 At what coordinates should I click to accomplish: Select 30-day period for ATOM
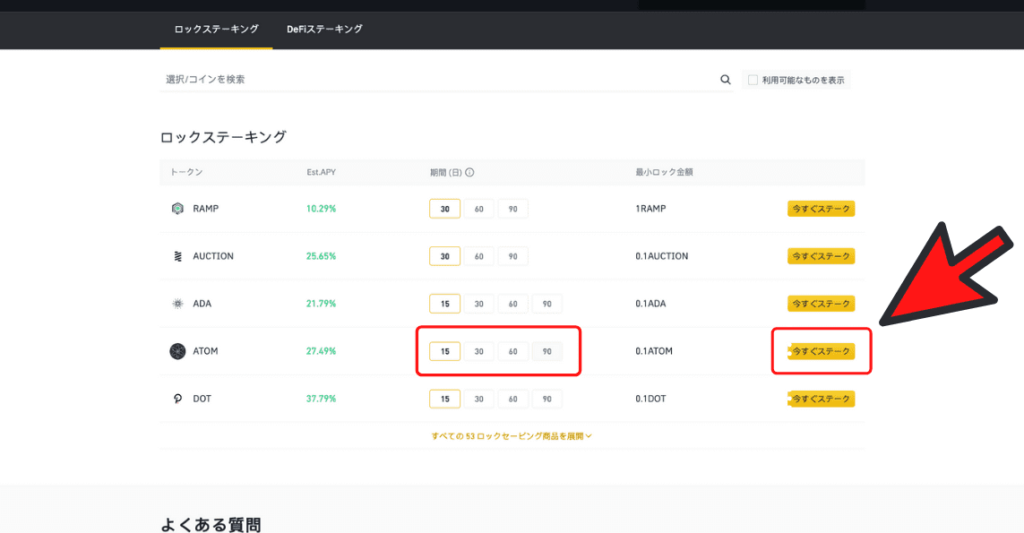(479, 351)
